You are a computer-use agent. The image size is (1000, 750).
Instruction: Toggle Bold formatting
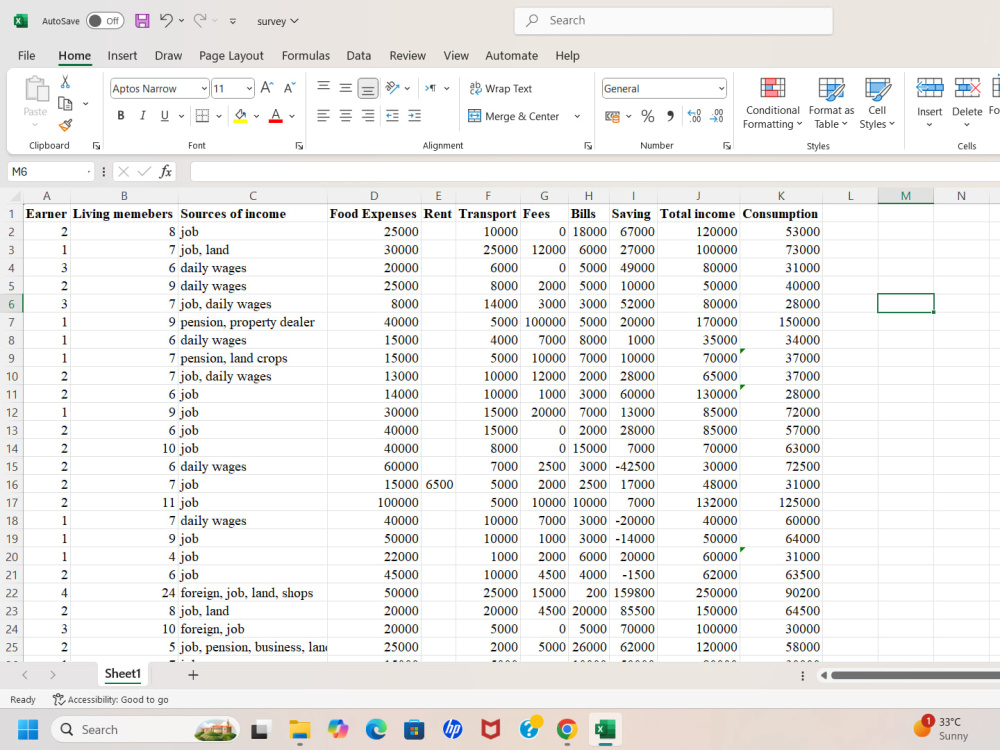[x=121, y=116]
